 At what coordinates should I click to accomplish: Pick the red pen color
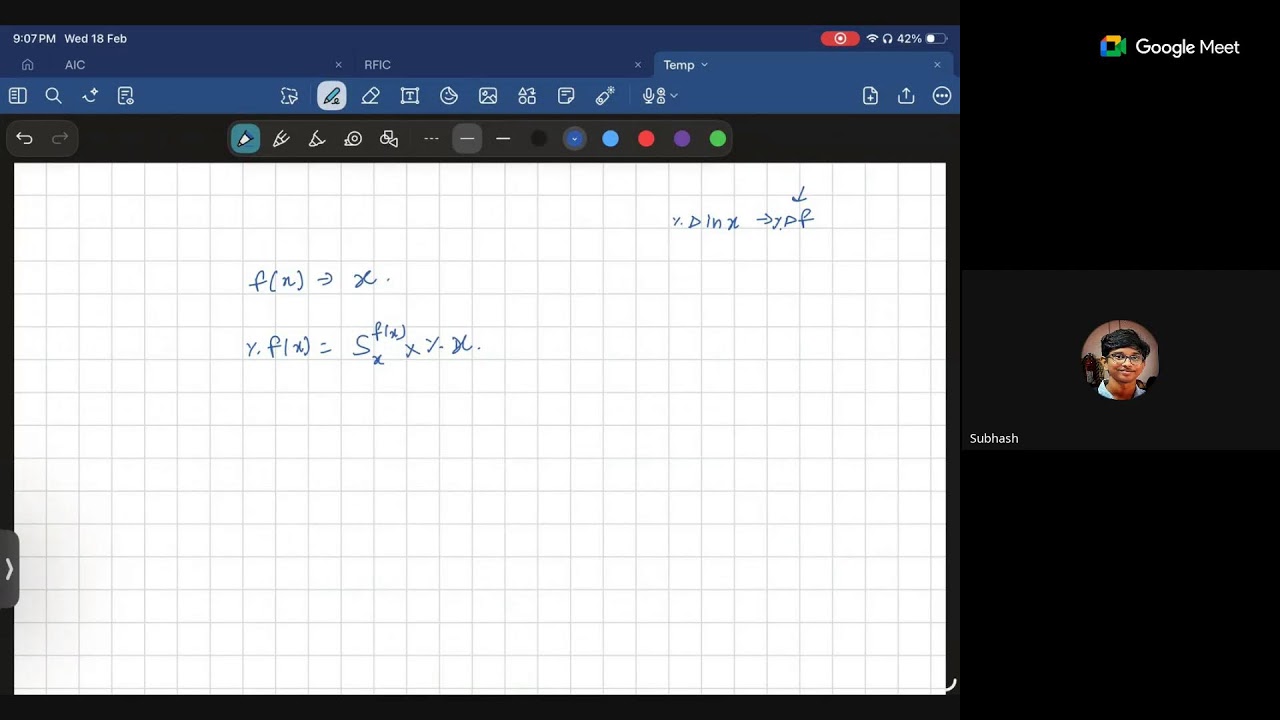coord(646,139)
